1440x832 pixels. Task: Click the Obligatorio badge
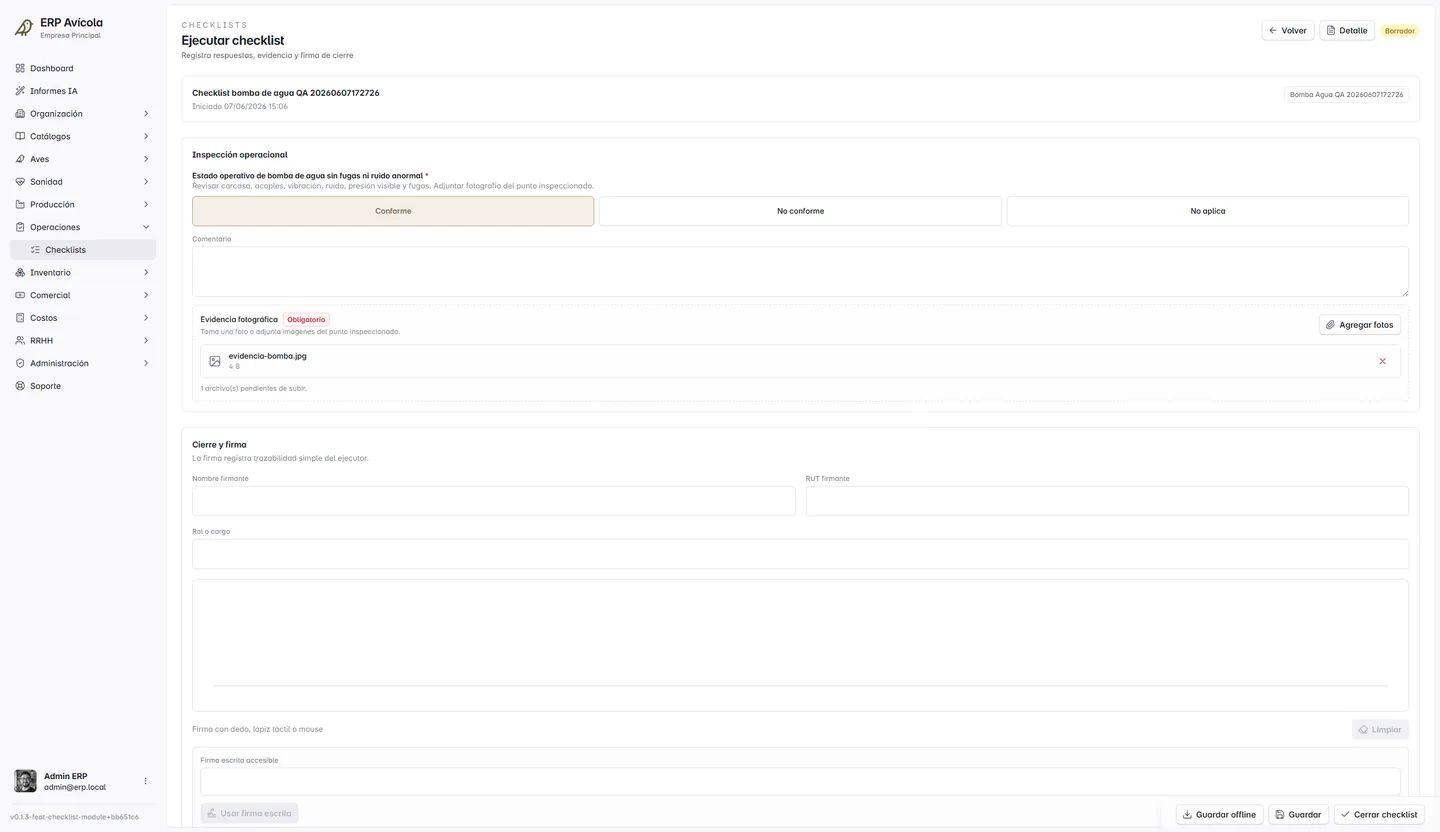pyautogui.click(x=306, y=320)
